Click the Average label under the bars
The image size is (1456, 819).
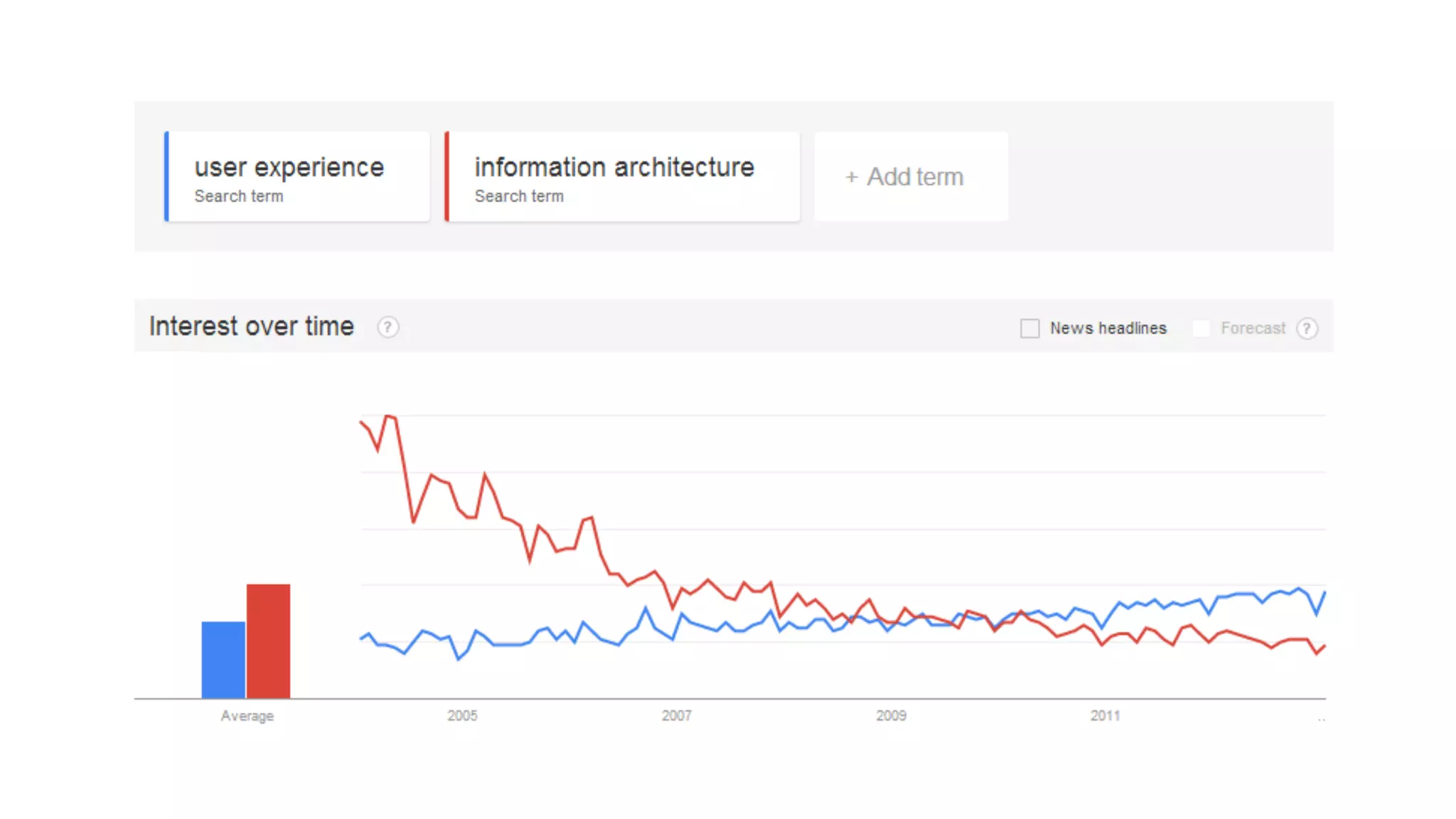click(x=247, y=716)
